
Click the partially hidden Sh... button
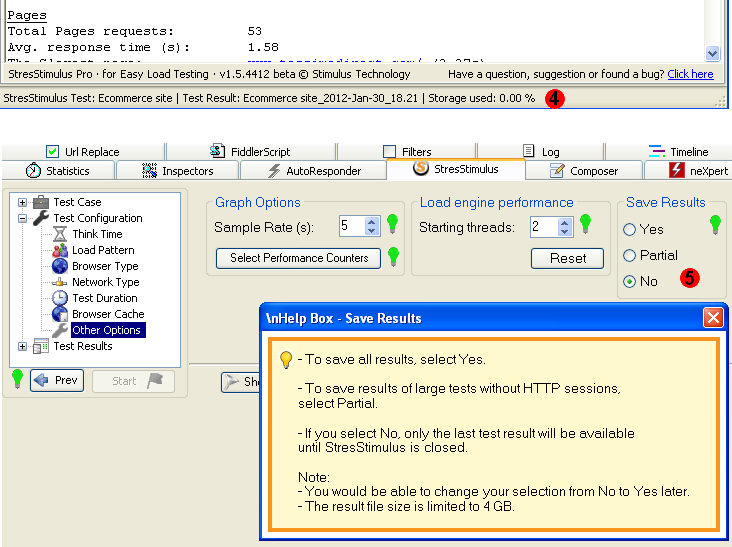[x=240, y=382]
